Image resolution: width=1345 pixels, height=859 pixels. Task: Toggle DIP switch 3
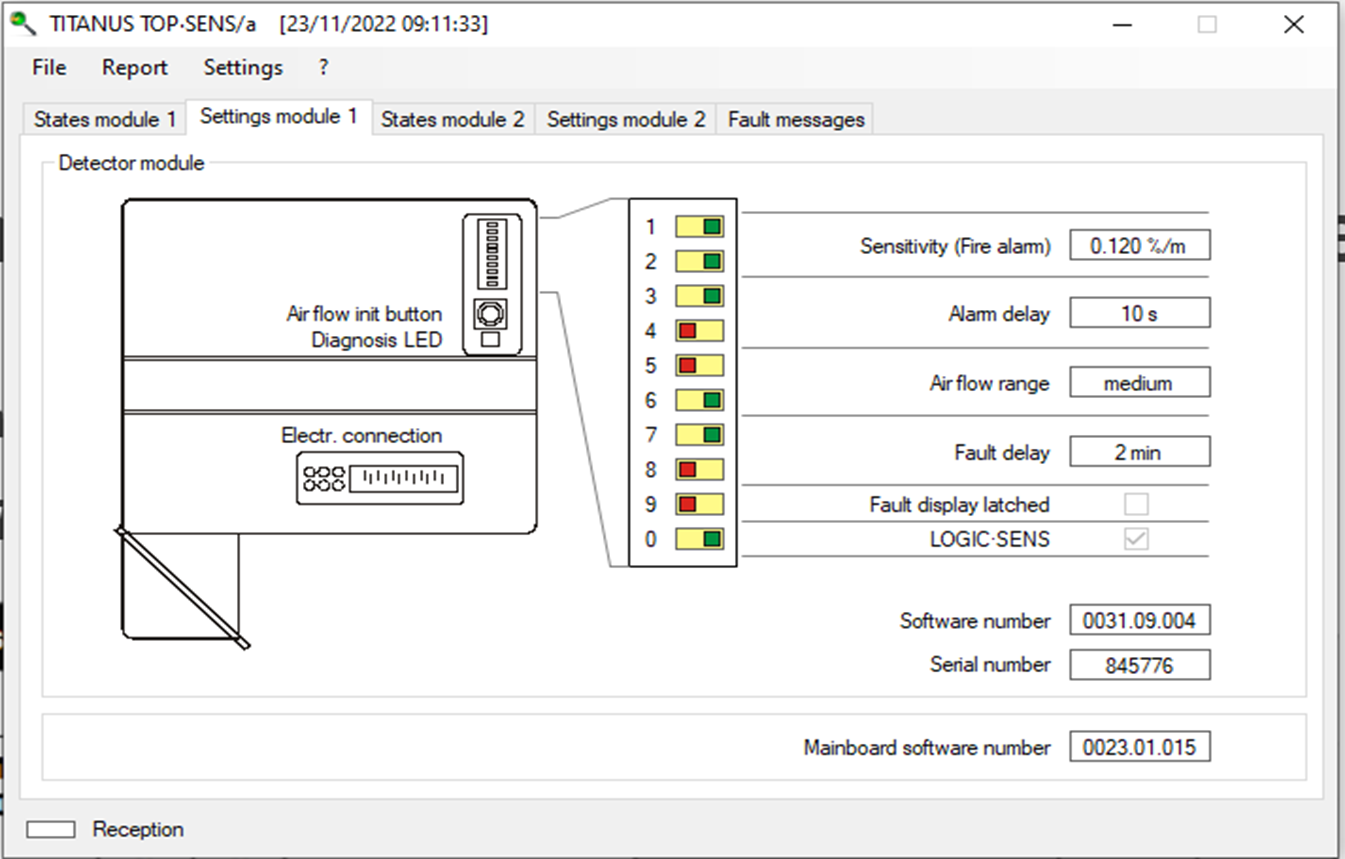[x=699, y=296]
